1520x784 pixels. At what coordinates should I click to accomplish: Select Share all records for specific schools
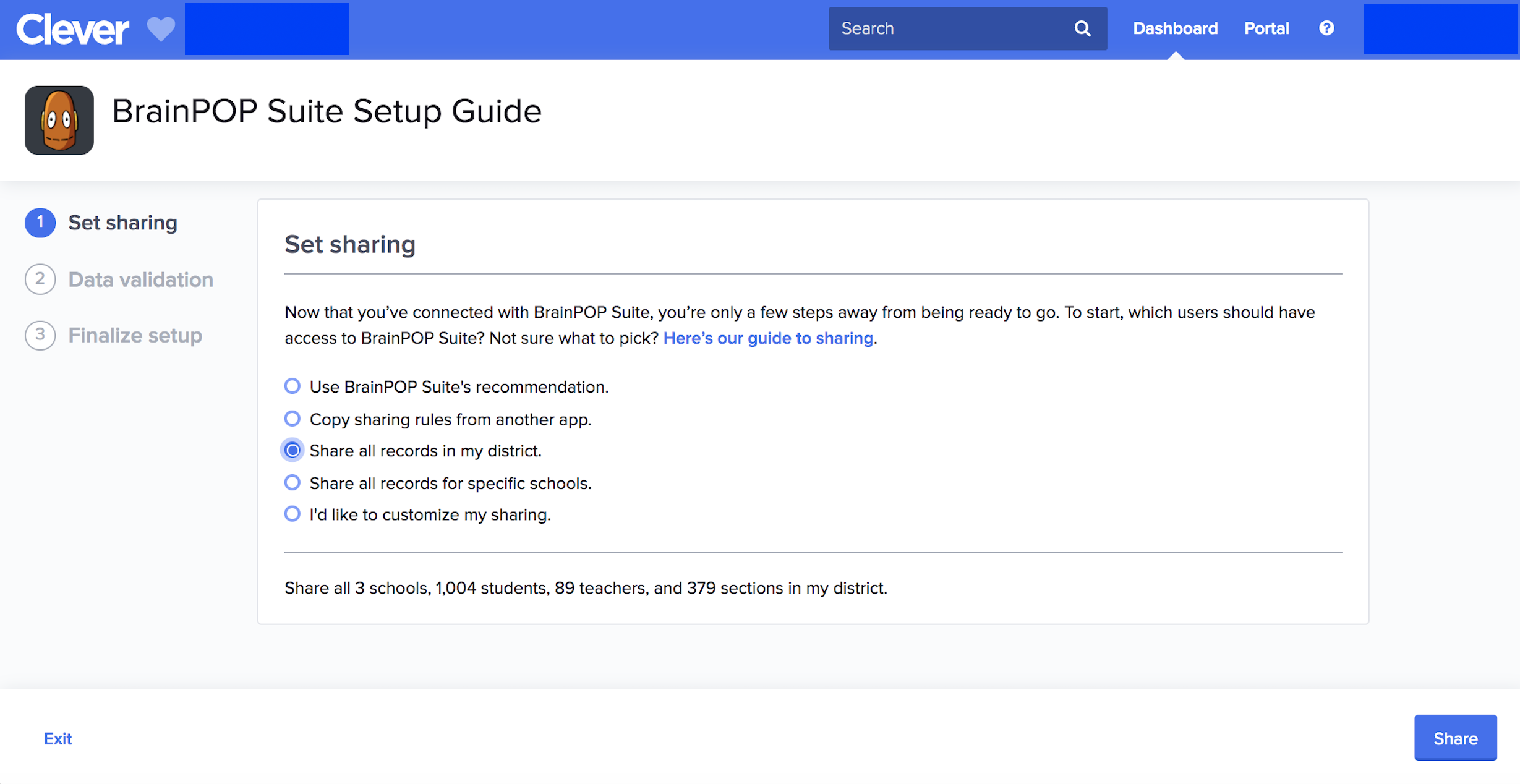pos(292,483)
